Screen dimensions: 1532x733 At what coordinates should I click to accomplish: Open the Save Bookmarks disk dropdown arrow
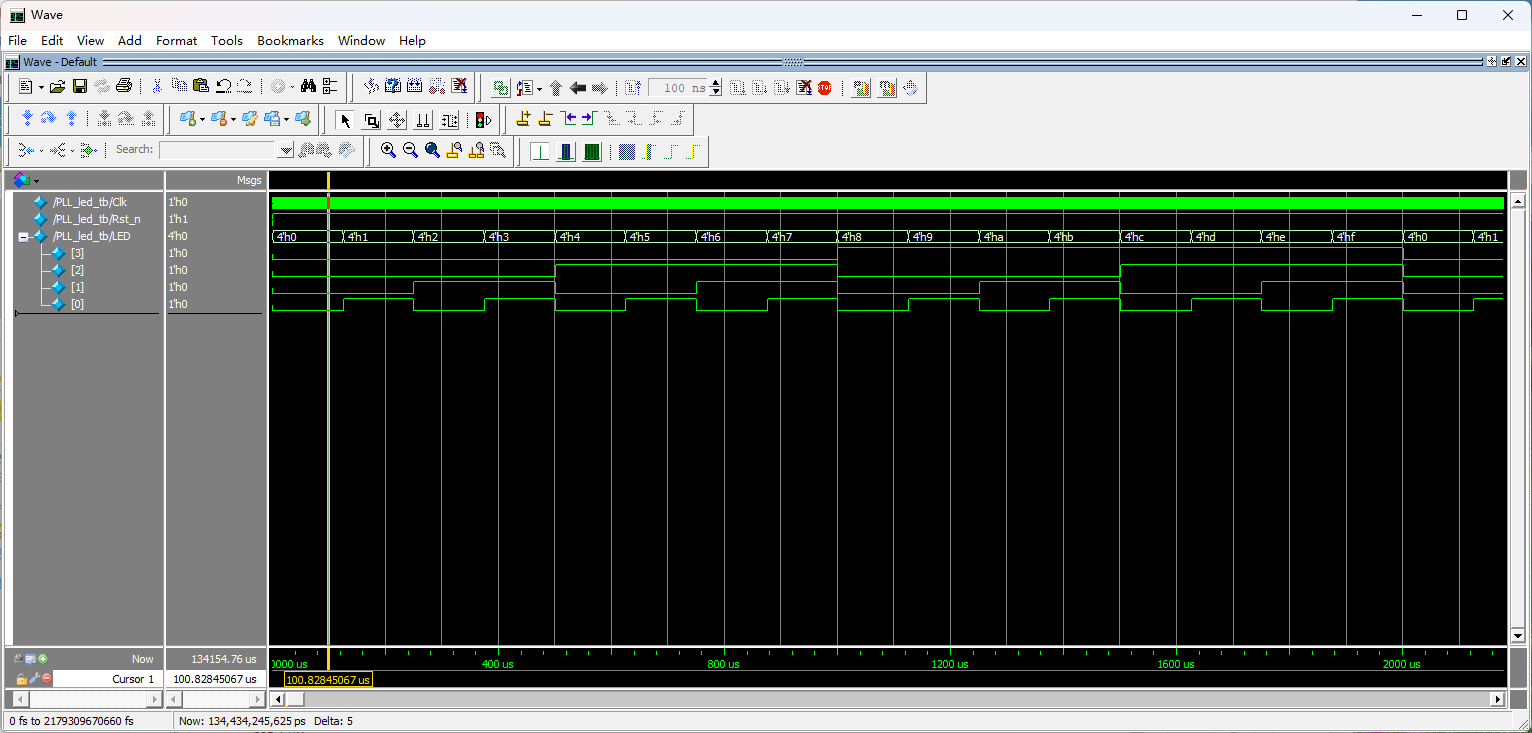coord(286,120)
